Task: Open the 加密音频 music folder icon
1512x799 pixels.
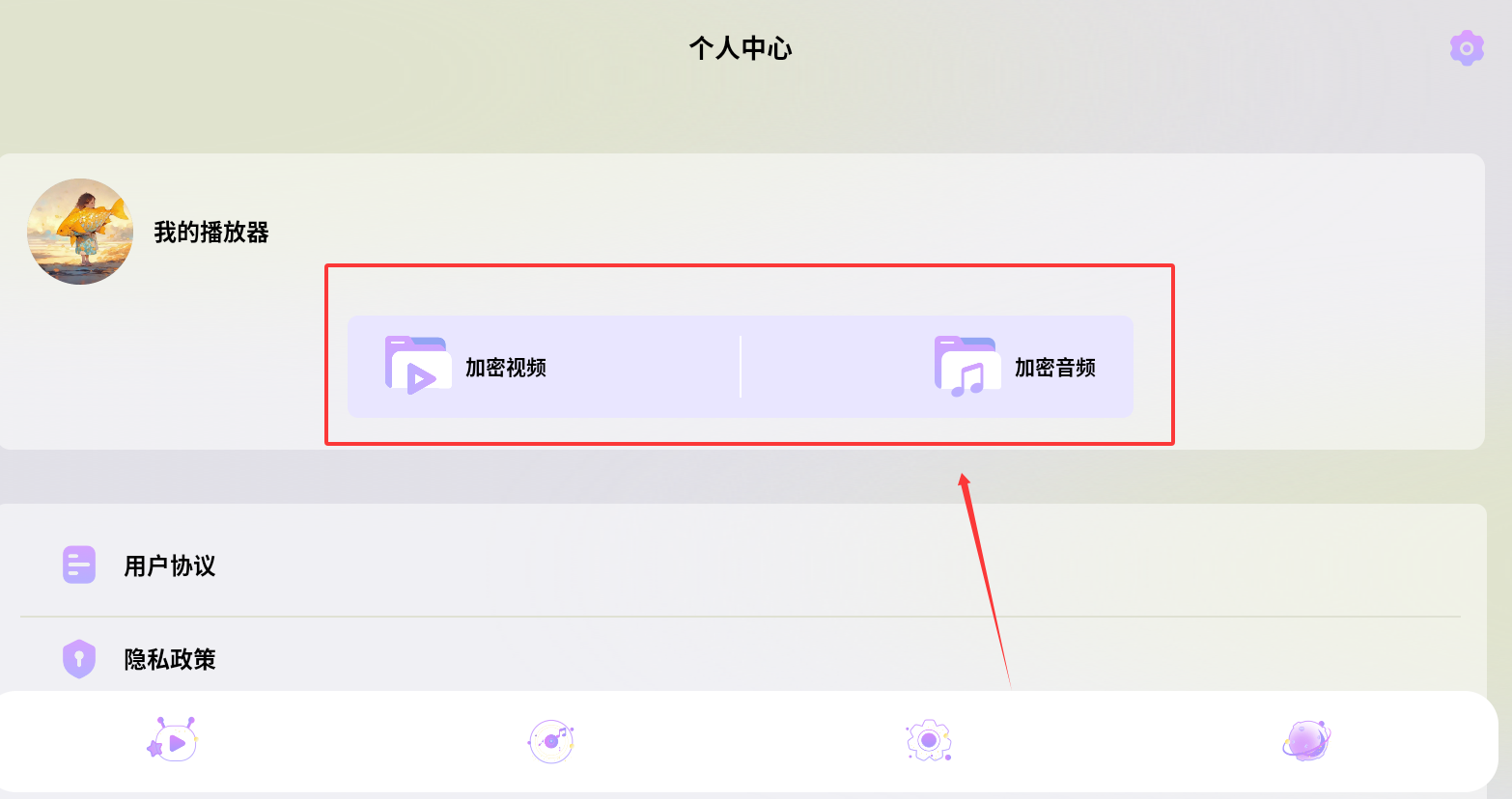Action: pos(967,367)
